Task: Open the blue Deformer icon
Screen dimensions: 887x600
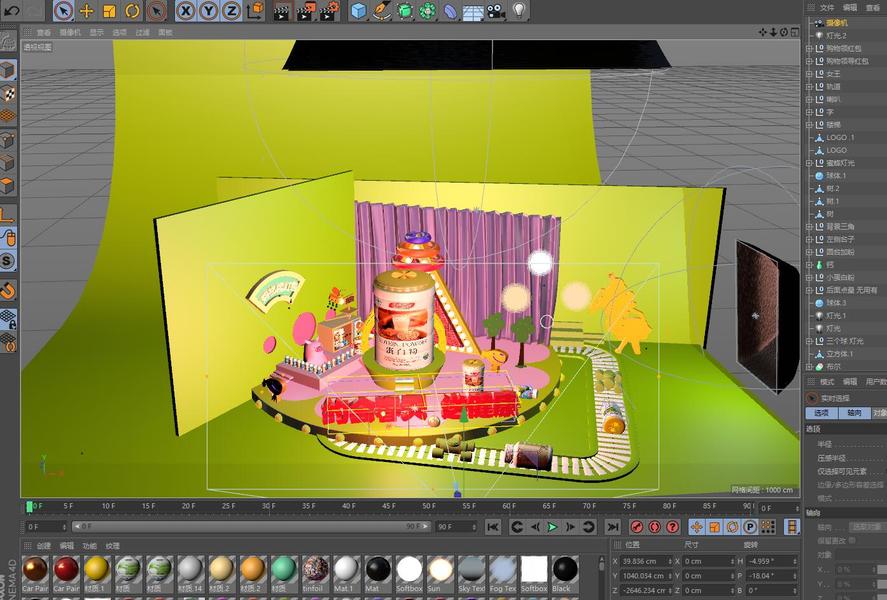Action: pyautogui.click(x=450, y=11)
